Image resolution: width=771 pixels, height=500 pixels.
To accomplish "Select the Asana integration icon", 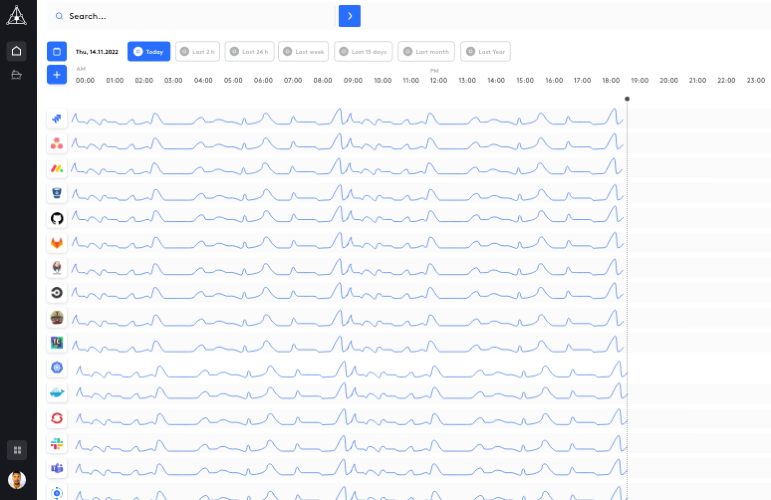I will coord(57,144).
